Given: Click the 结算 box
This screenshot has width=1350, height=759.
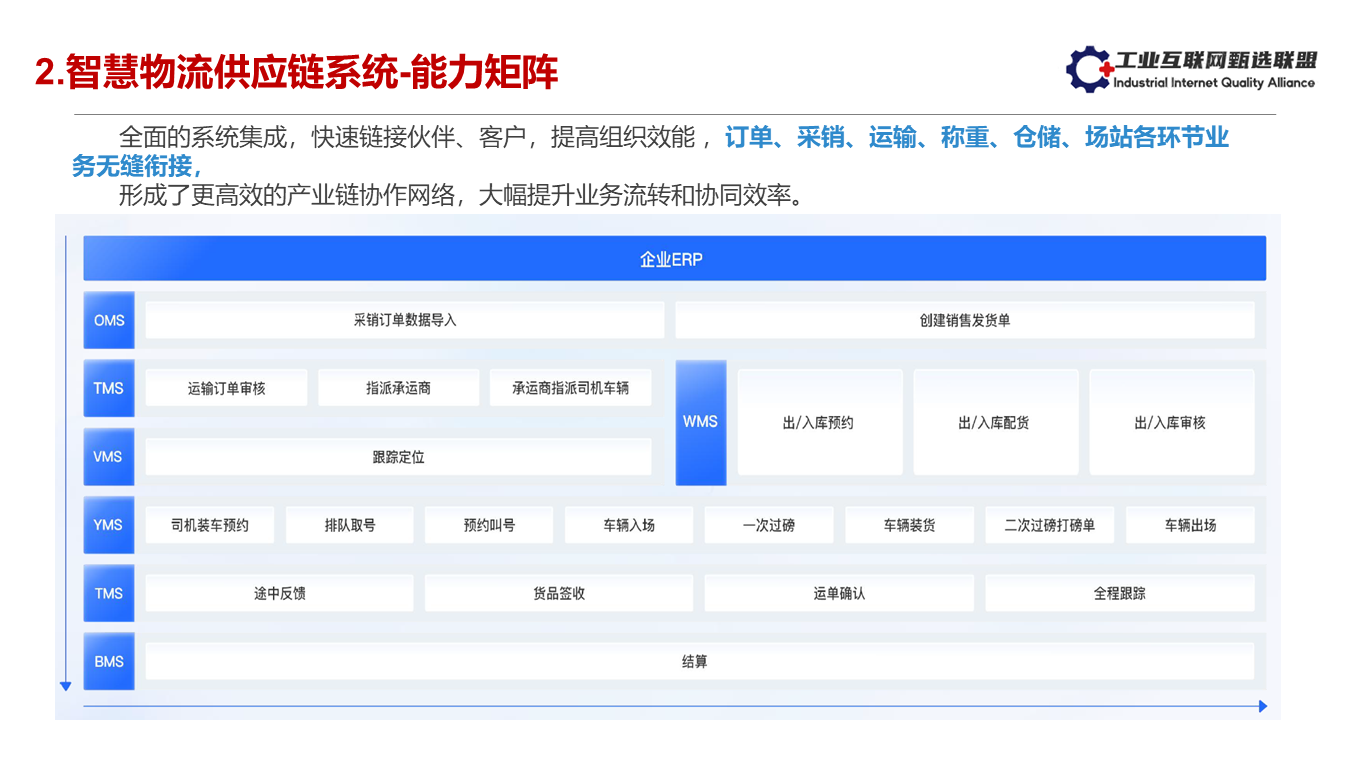Looking at the screenshot, I should pyautogui.click(x=700, y=661).
